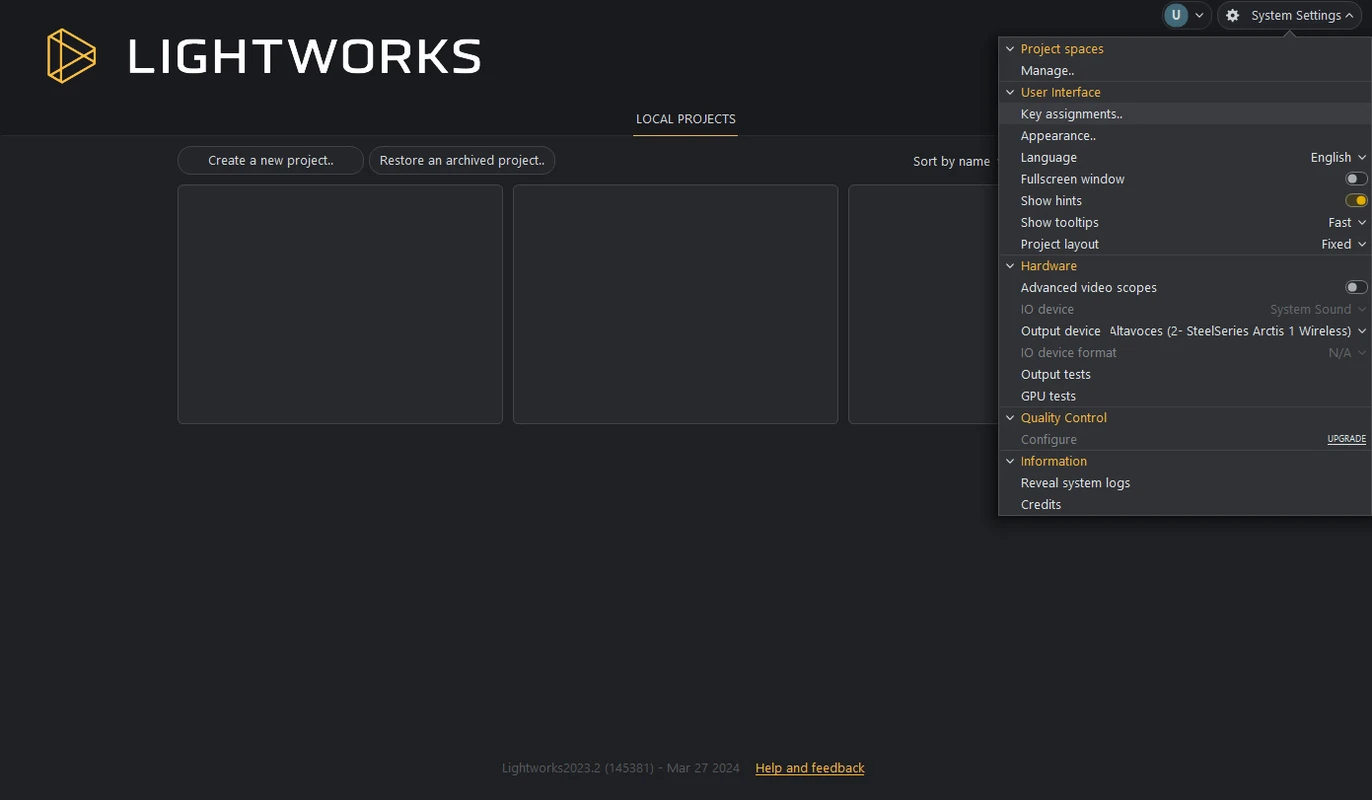Toggle Fullscreen window switch
1372x800 pixels.
coord(1356,179)
